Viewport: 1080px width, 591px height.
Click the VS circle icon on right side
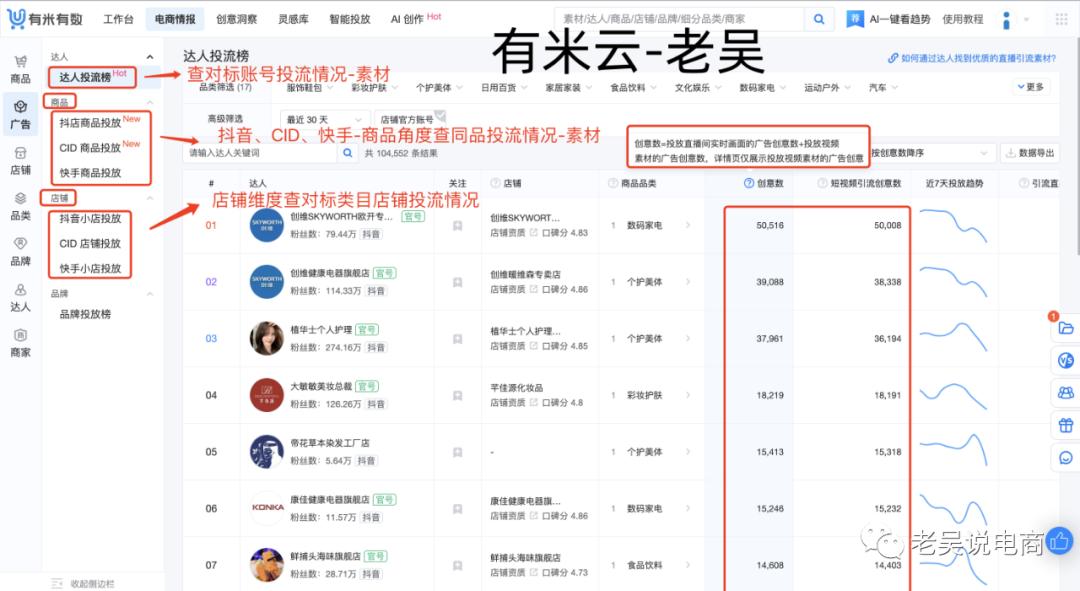point(1064,360)
